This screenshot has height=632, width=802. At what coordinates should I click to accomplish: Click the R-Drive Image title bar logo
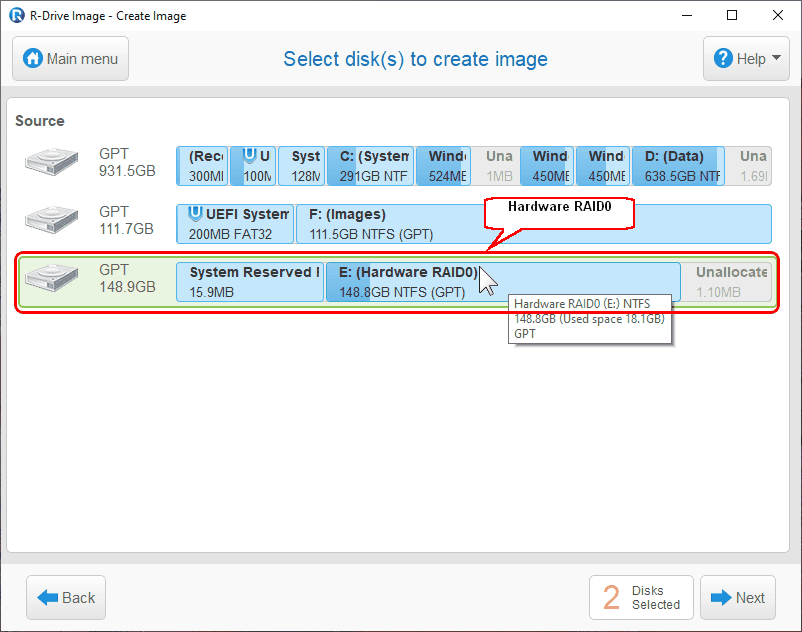(17, 15)
